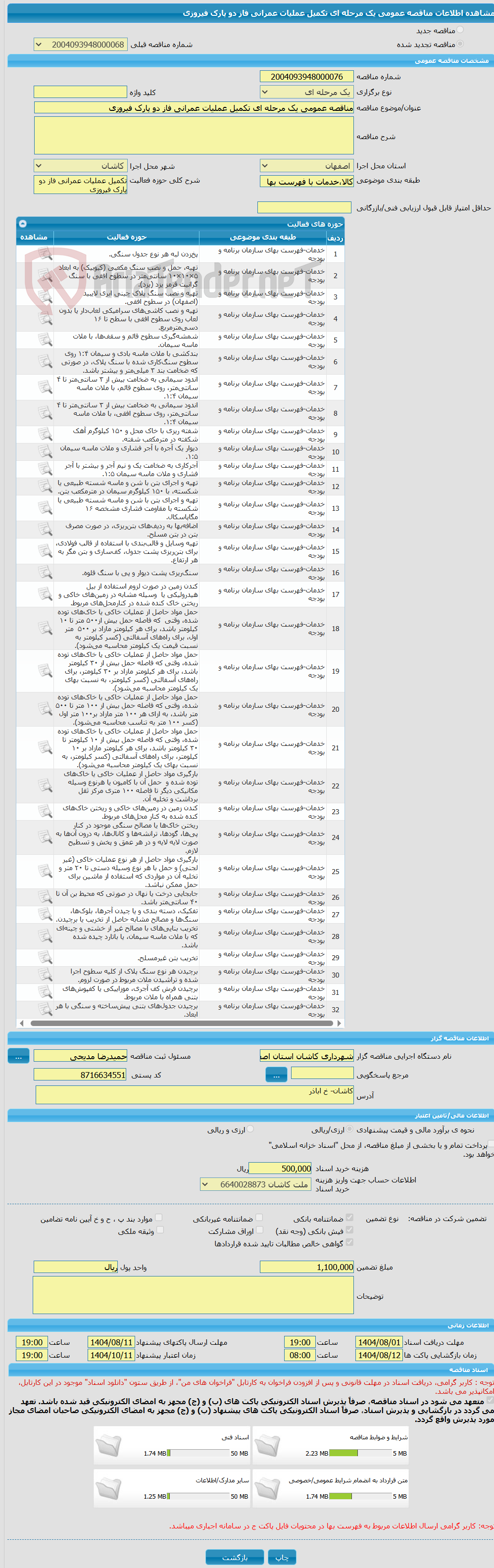This screenshot has height=1568, width=494.
Task: Open the view icon for activity row 18
Action: [45, 628]
